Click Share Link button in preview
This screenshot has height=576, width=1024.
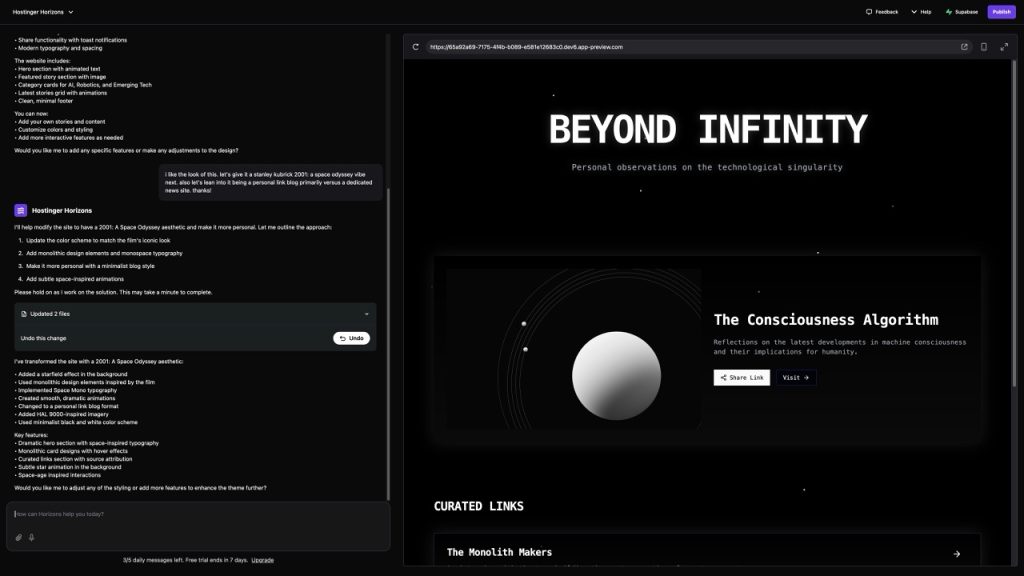[x=741, y=378]
